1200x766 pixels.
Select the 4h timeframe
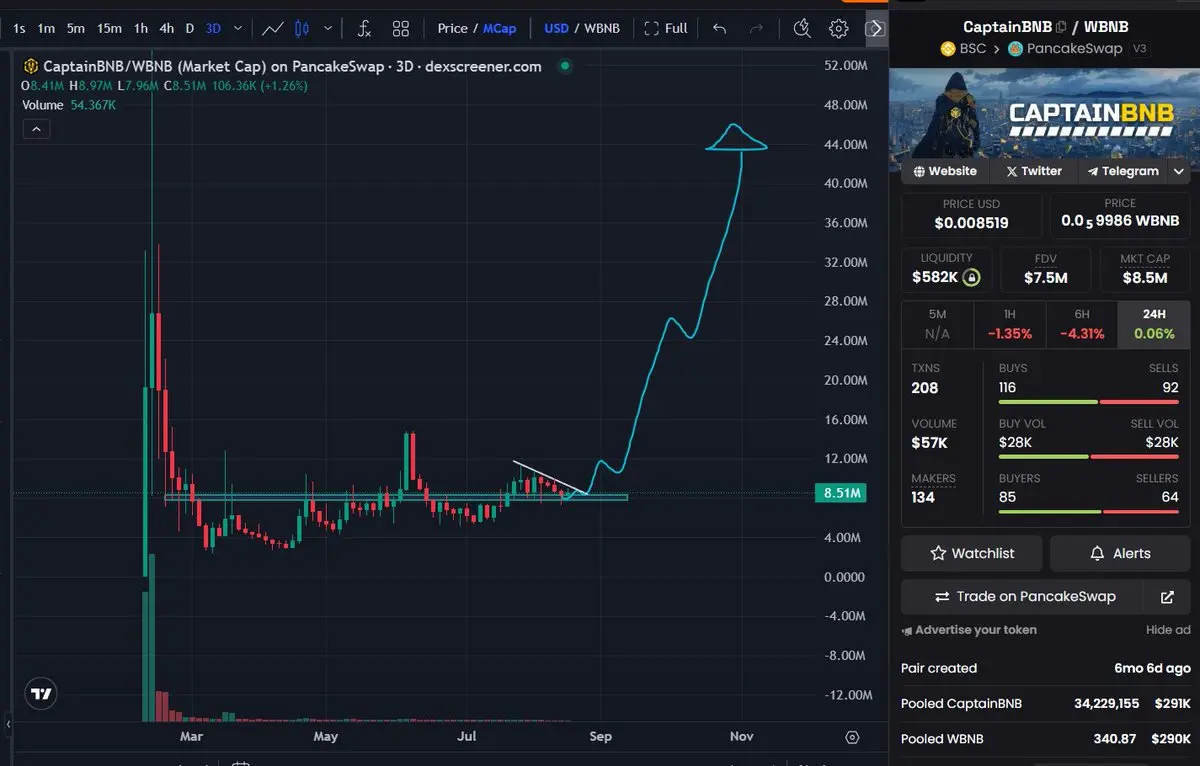click(166, 28)
